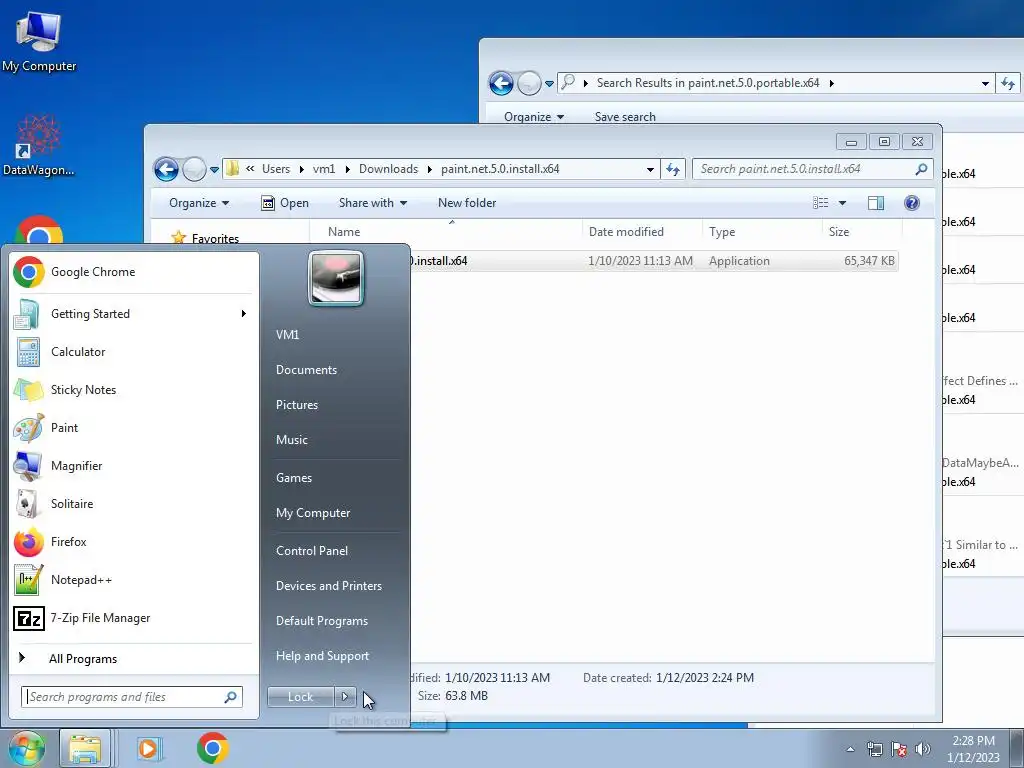This screenshot has width=1024, height=768.
Task: Open Explorer help question mark icon
Action: pos(912,203)
